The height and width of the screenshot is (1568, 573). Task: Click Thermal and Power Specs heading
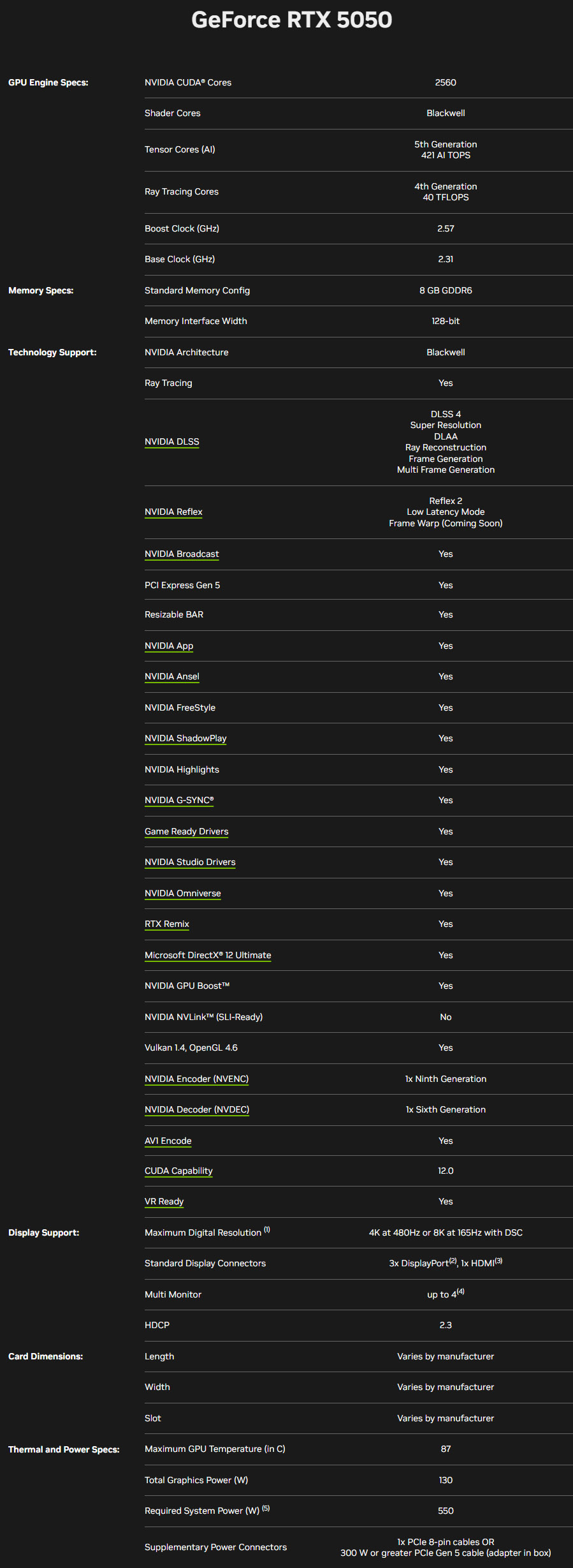64,1449
